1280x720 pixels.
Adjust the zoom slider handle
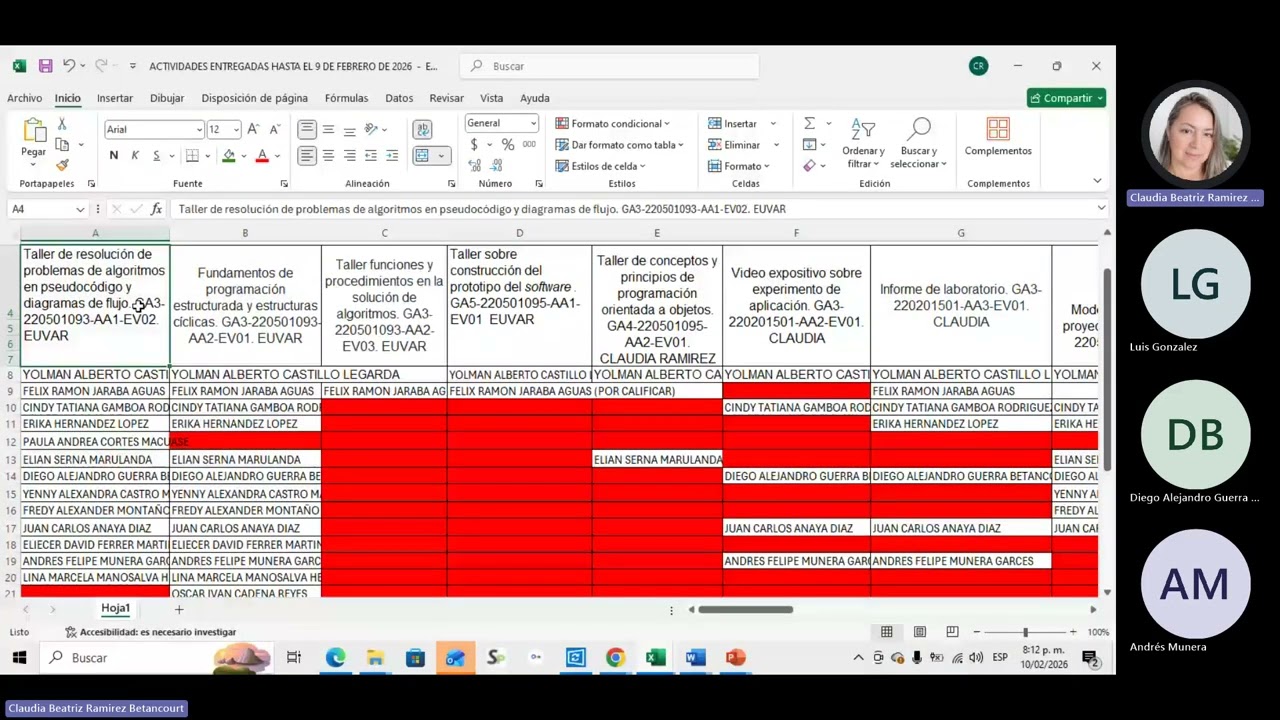coord(1025,632)
